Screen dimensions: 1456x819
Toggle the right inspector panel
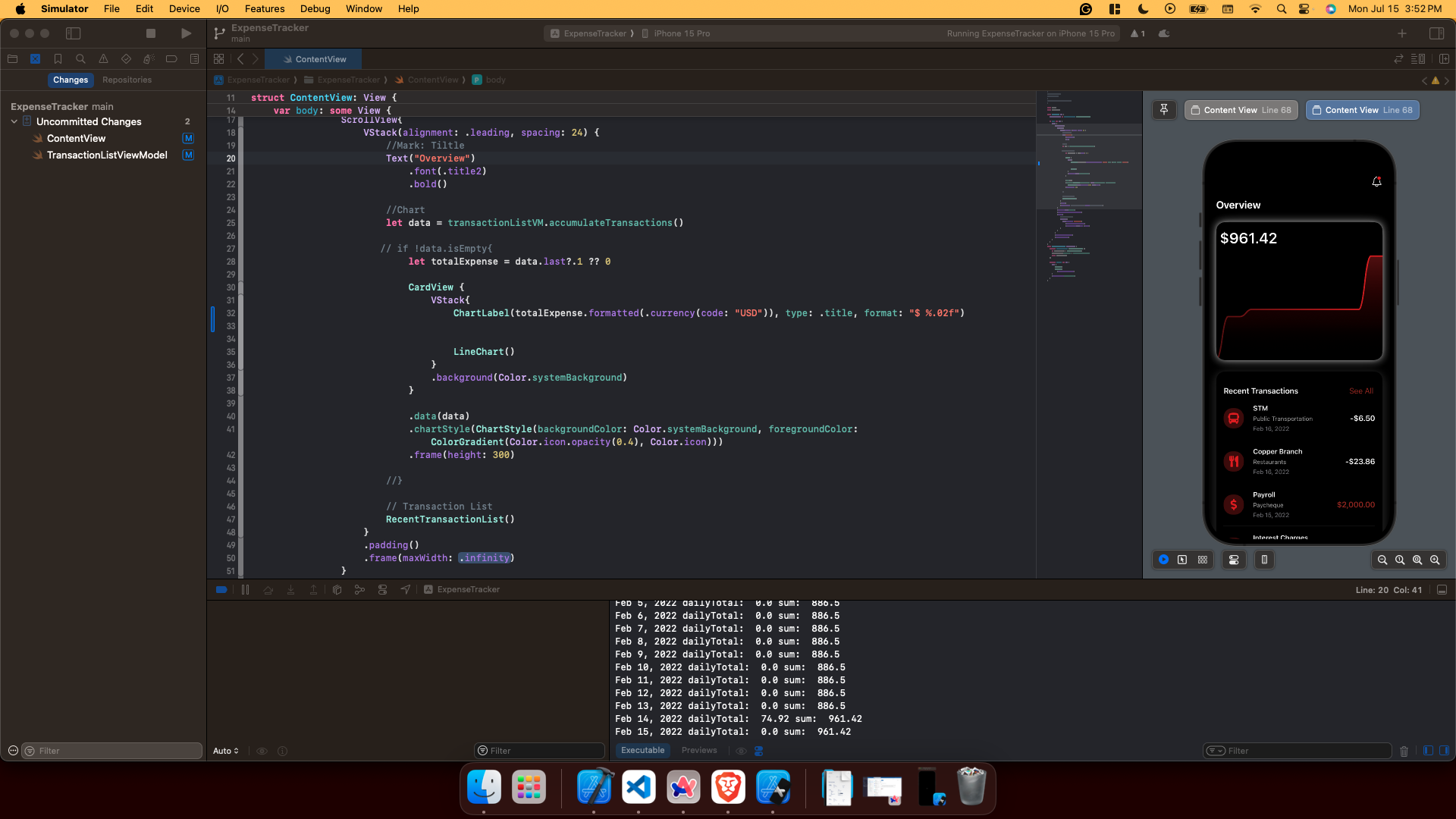(x=1436, y=33)
